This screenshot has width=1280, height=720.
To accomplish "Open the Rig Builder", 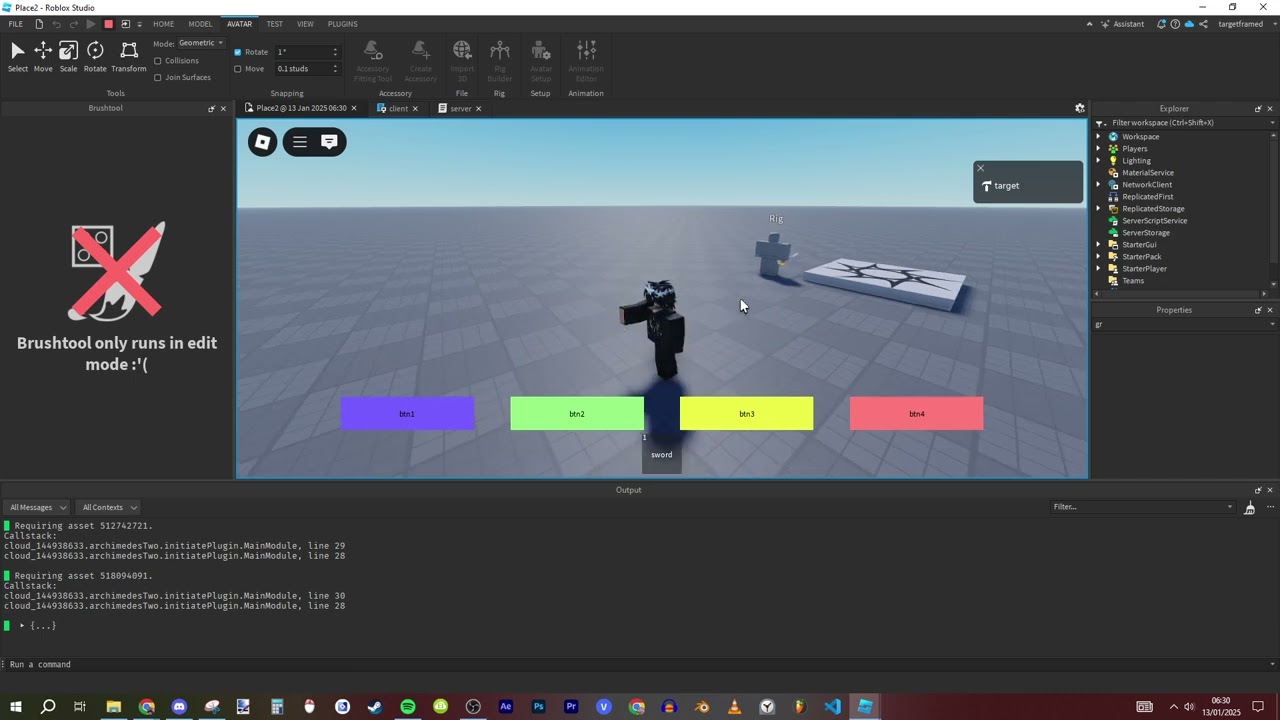I will click(499, 61).
